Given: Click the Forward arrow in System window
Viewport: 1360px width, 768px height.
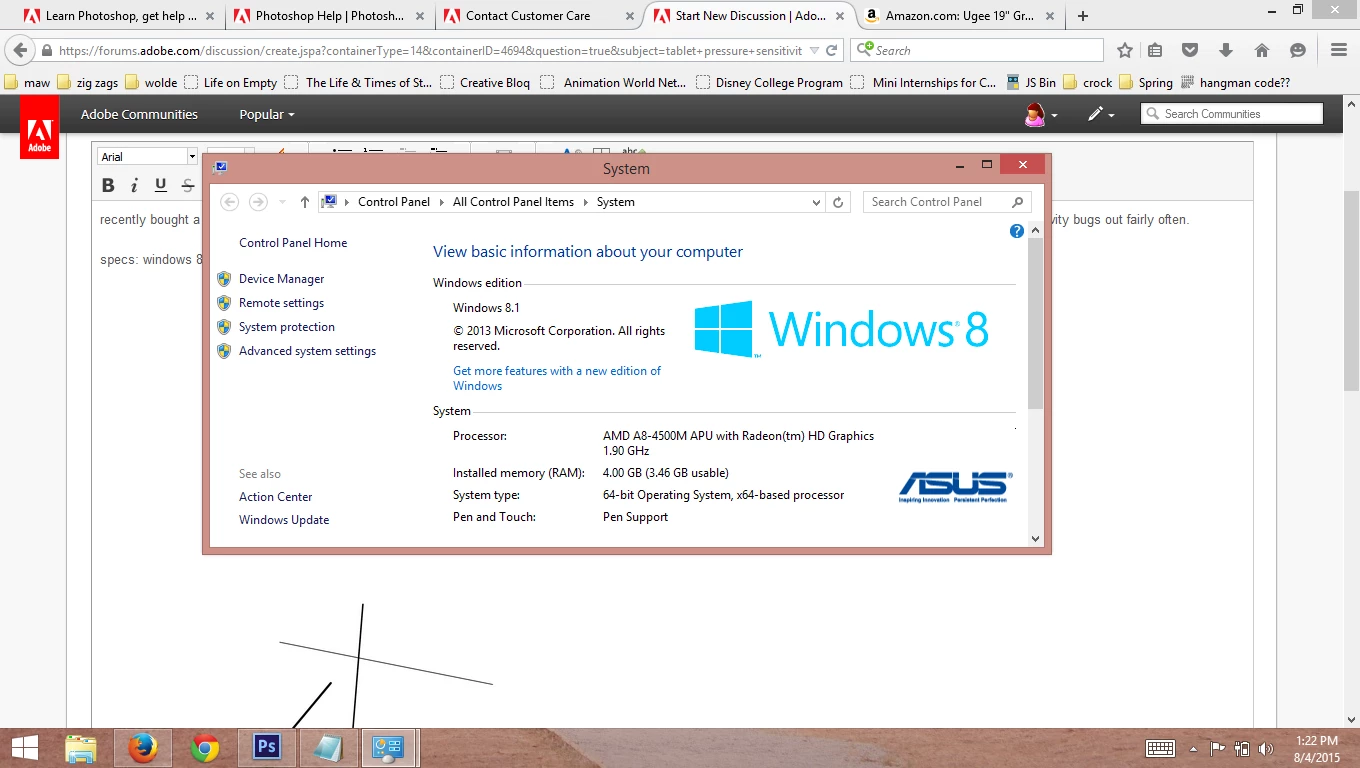Looking at the screenshot, I should point(258,202).
